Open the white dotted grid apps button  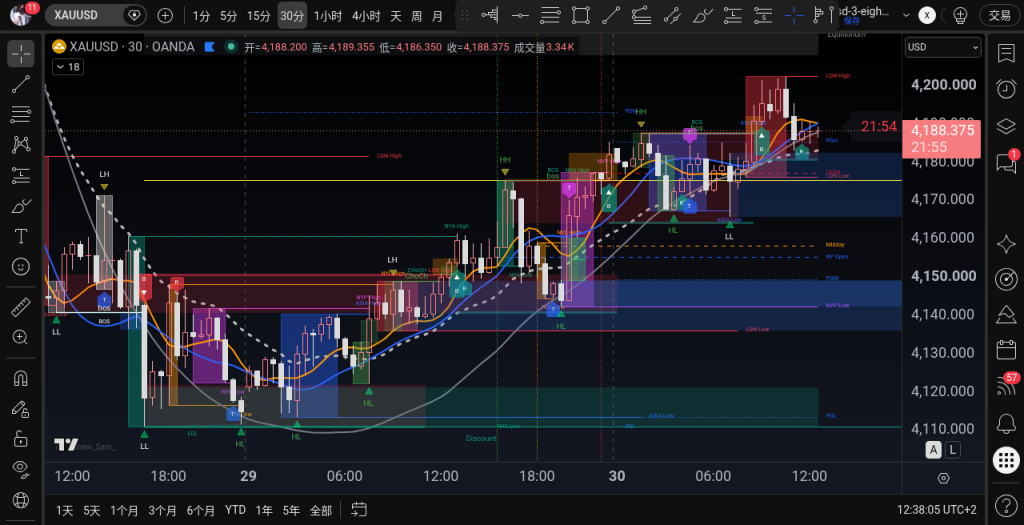tap(1006, 461)
